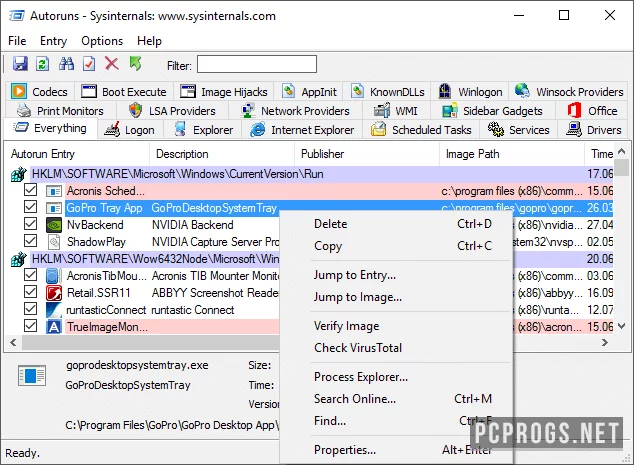This screenshot has height=465, width=634.
Task: Switch to the Winlogon tab
Action: click(x=470, y=92)
